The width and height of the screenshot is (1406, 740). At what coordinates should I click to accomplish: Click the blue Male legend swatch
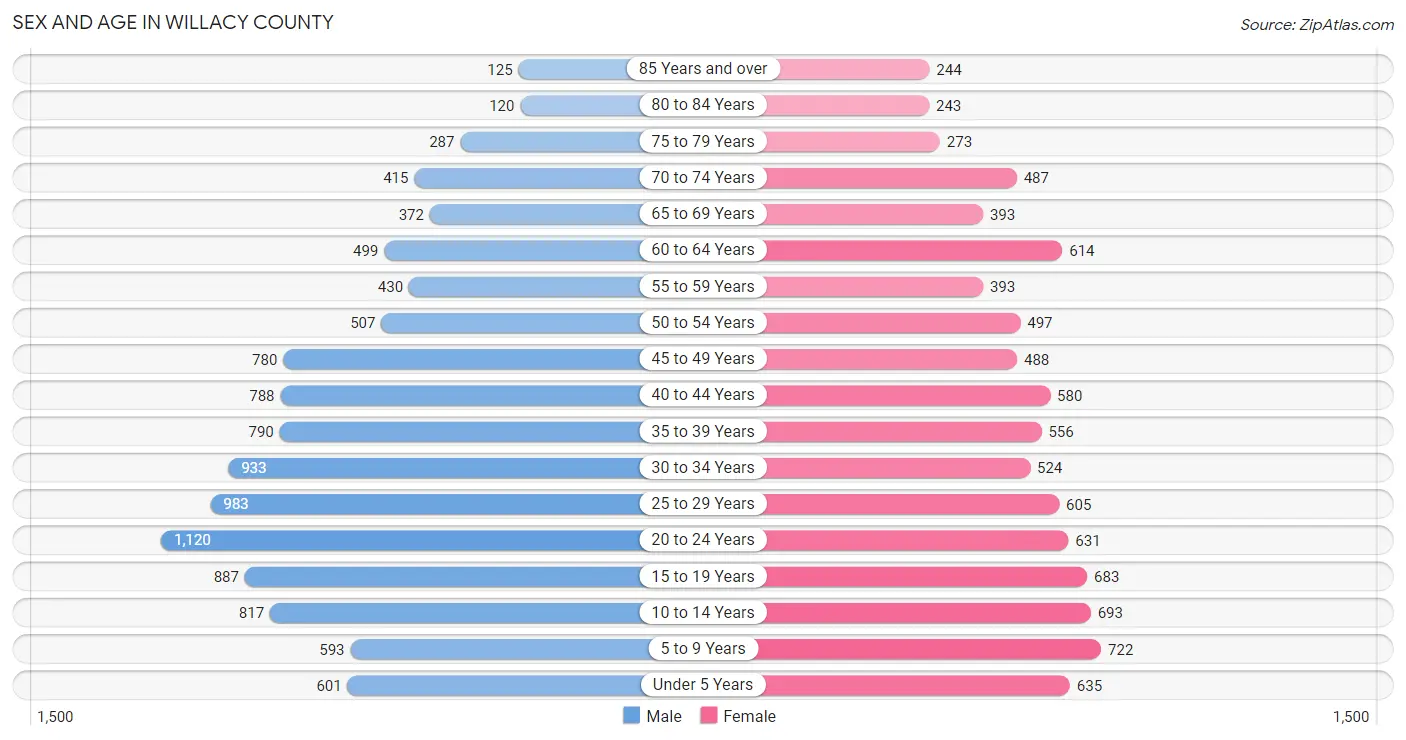631,716
